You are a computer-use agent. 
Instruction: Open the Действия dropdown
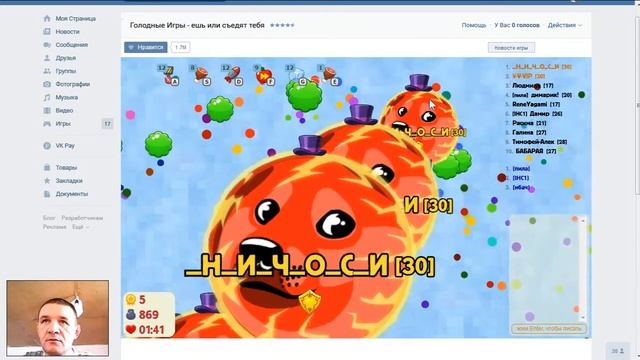565,25
